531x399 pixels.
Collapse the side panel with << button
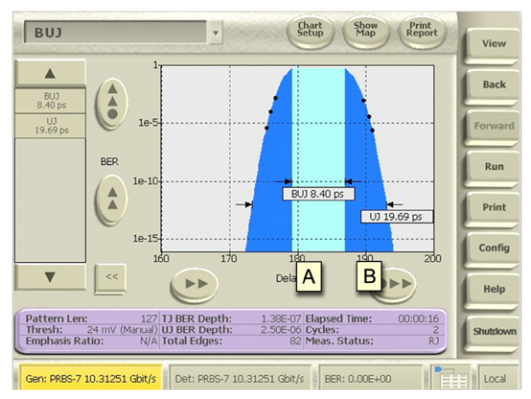[x=111, y=278]
